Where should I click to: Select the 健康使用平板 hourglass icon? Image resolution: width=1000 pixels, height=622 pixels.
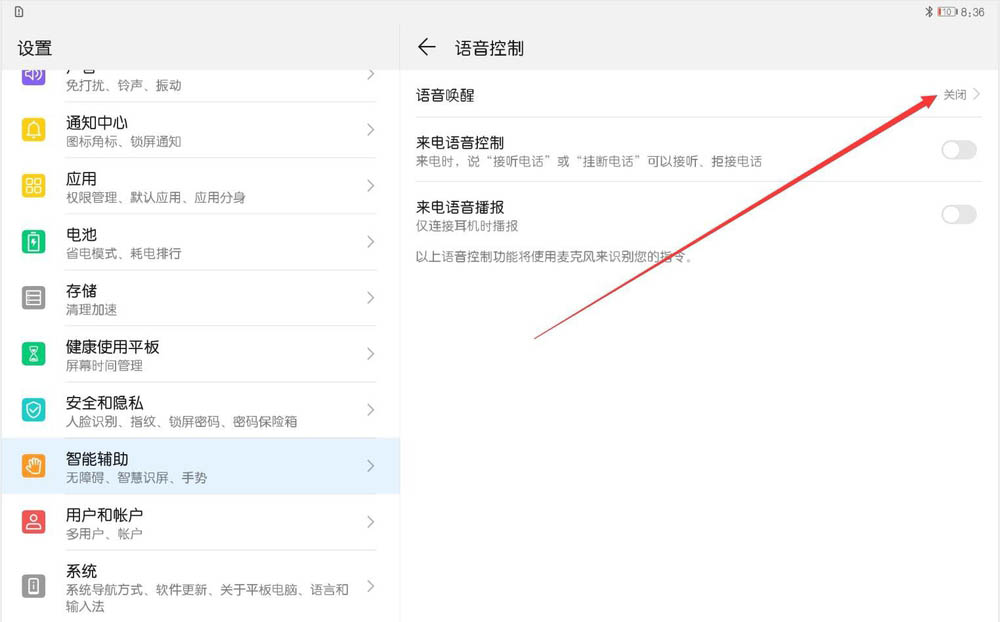pos(32,354)
